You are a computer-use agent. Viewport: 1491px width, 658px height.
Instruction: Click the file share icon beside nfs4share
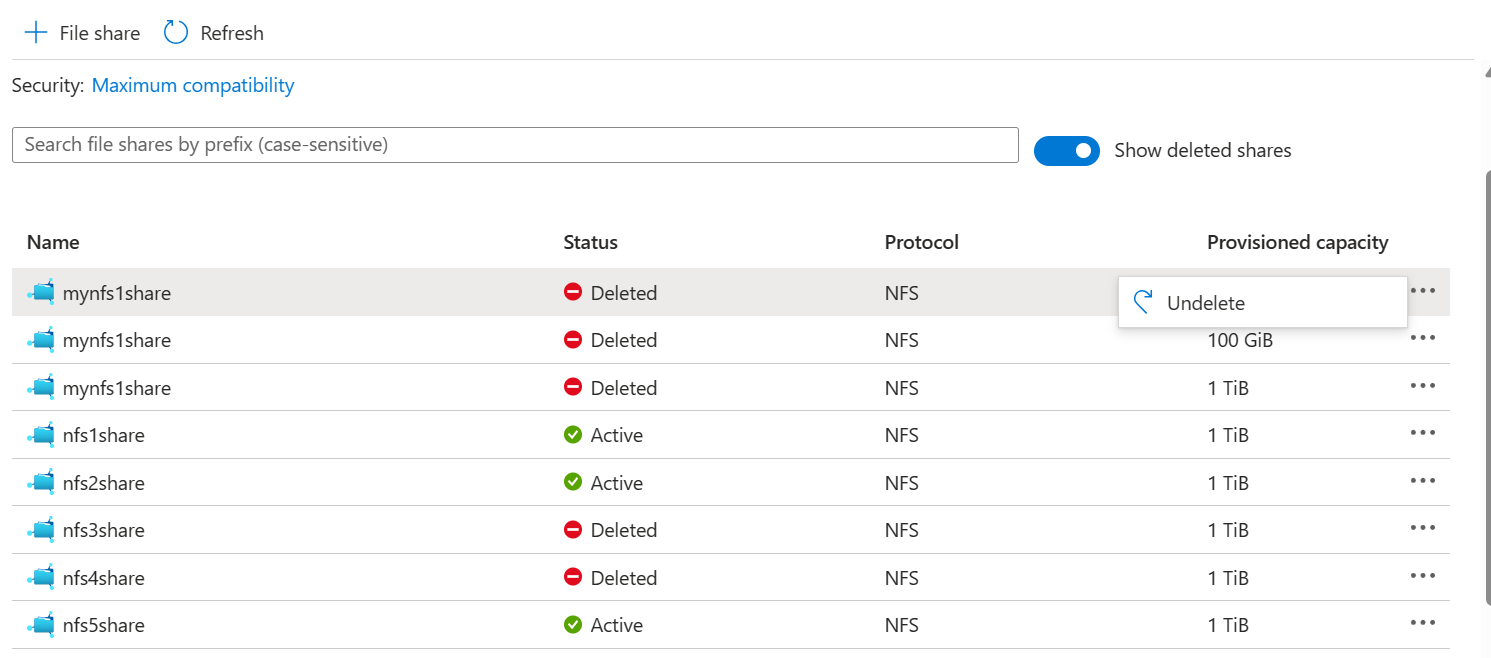click(42, 578)
